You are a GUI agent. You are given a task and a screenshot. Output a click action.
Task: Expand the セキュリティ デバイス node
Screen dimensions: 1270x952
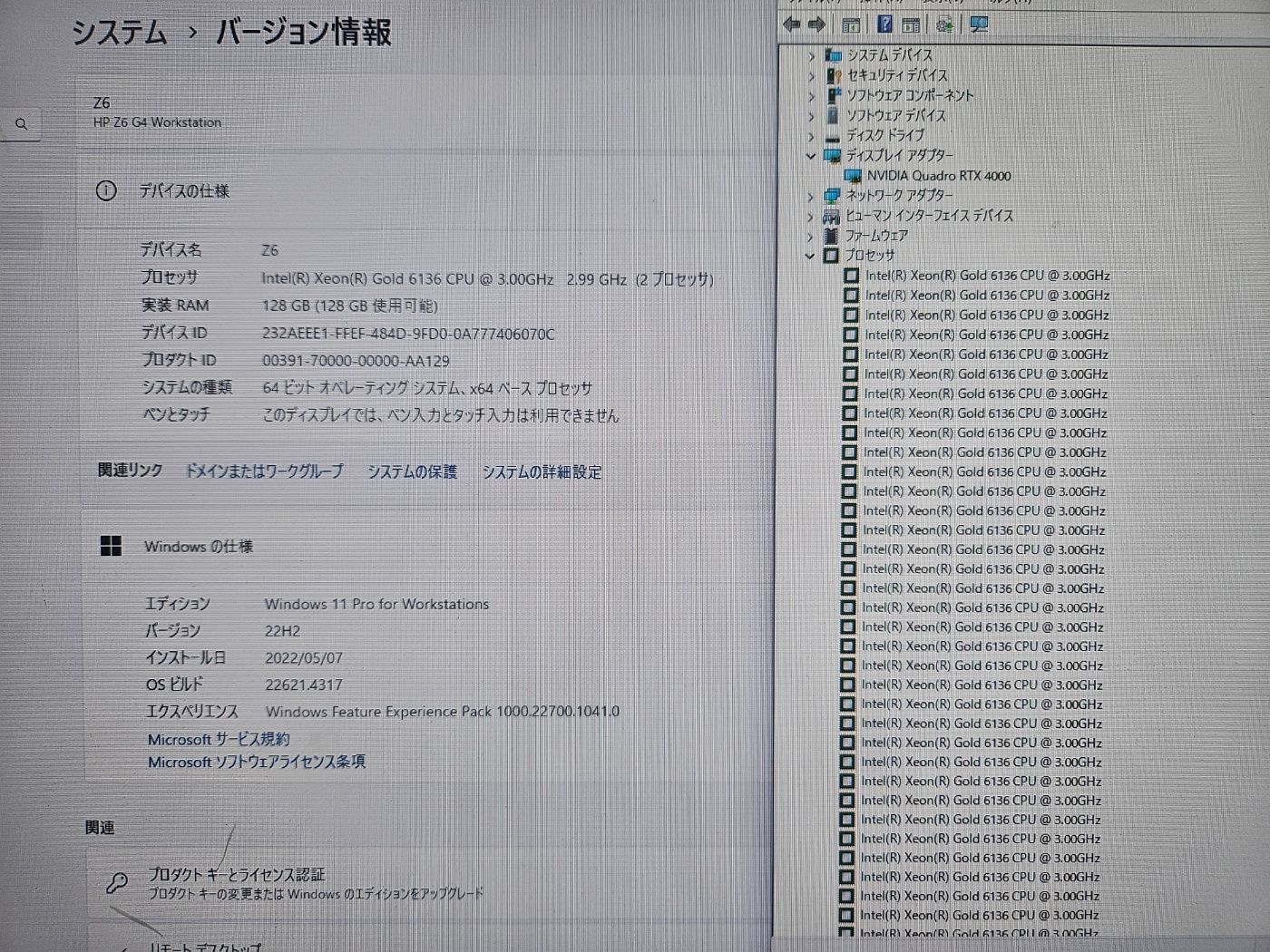[812, 76]
